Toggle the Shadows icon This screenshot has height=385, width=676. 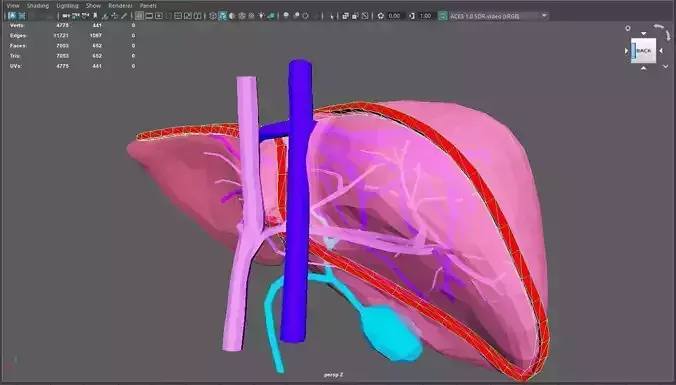coord(271,16)
